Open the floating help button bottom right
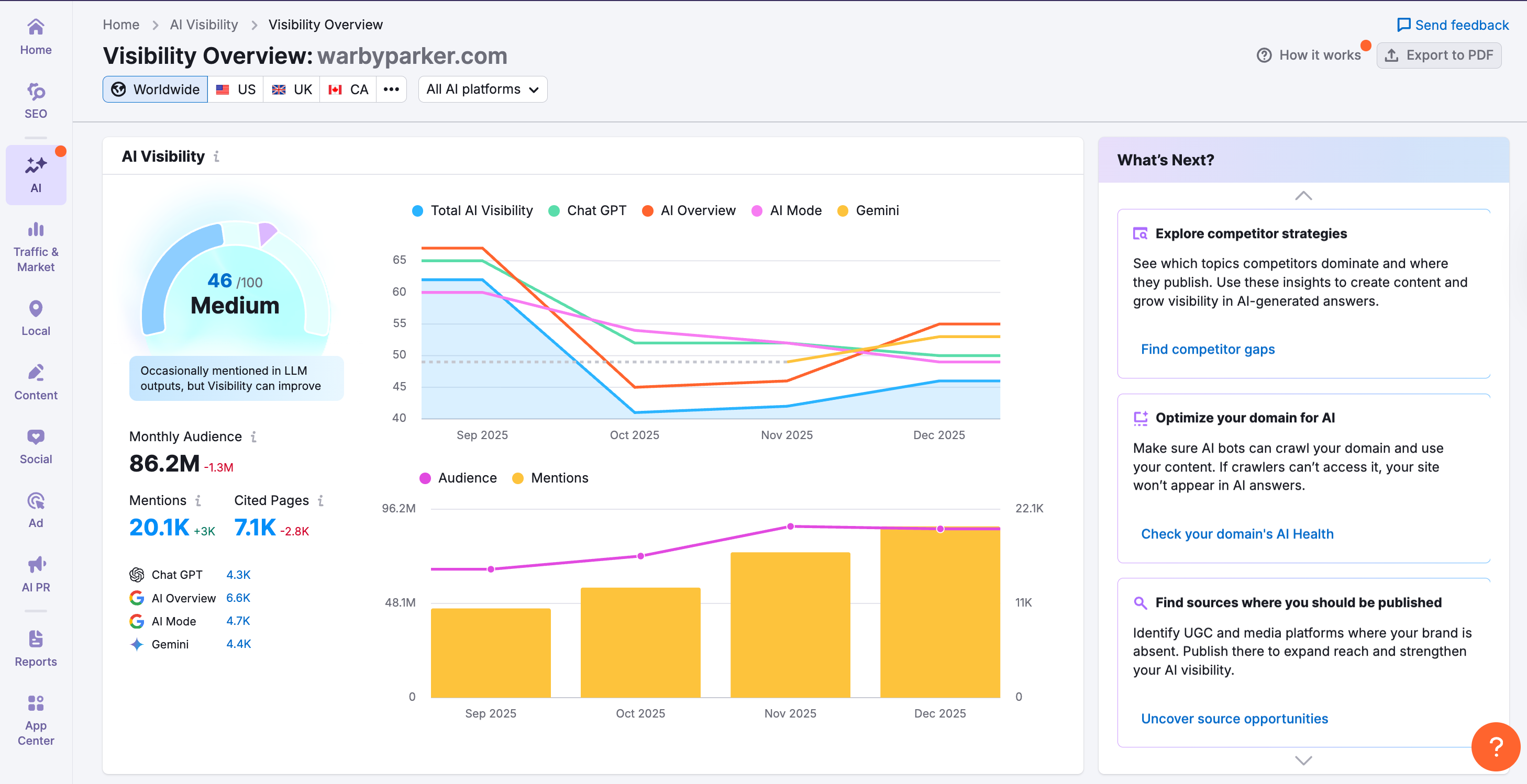Image resolution: width=1527 pixels, height=784 pixels. click(x=1496, y=746)
